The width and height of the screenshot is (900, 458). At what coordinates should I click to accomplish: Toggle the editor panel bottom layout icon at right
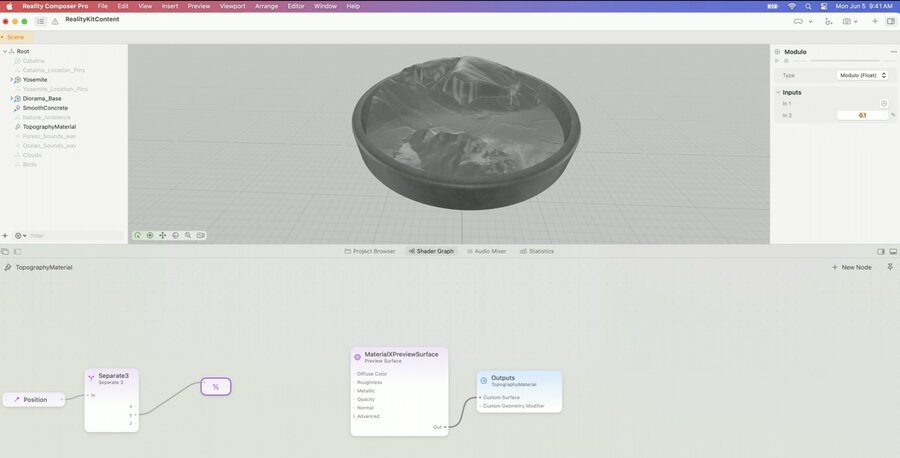893,252
